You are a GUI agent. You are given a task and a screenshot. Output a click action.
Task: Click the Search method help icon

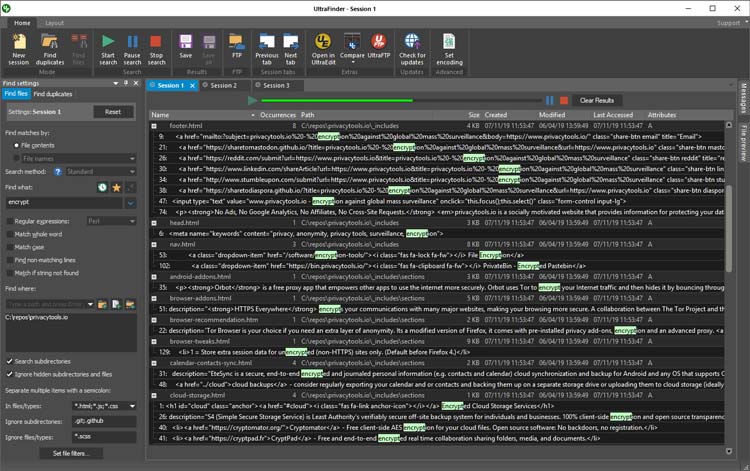pyautogui.click(x=58, y=172)
